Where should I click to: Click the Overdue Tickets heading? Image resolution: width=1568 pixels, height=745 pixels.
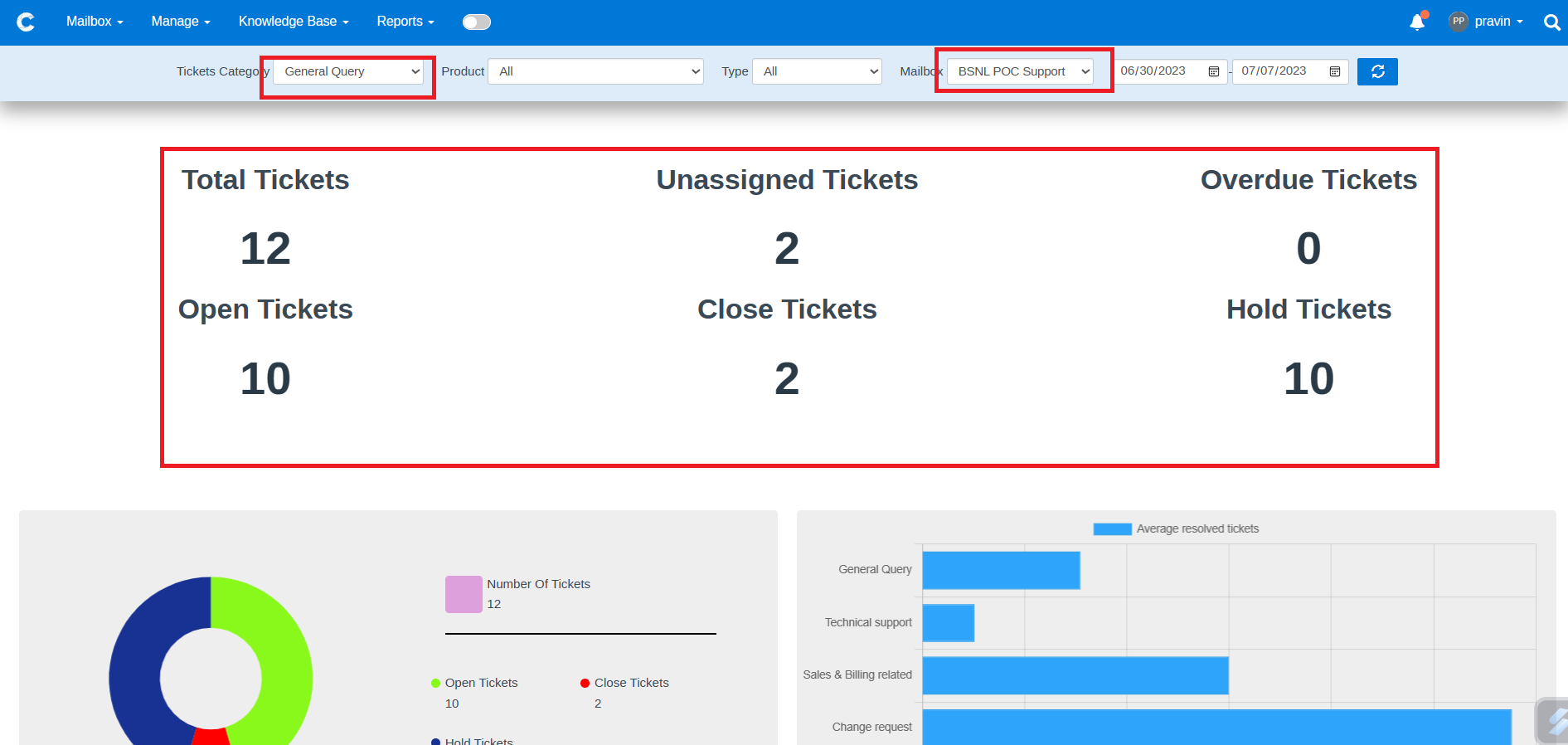click(1308, 180)
